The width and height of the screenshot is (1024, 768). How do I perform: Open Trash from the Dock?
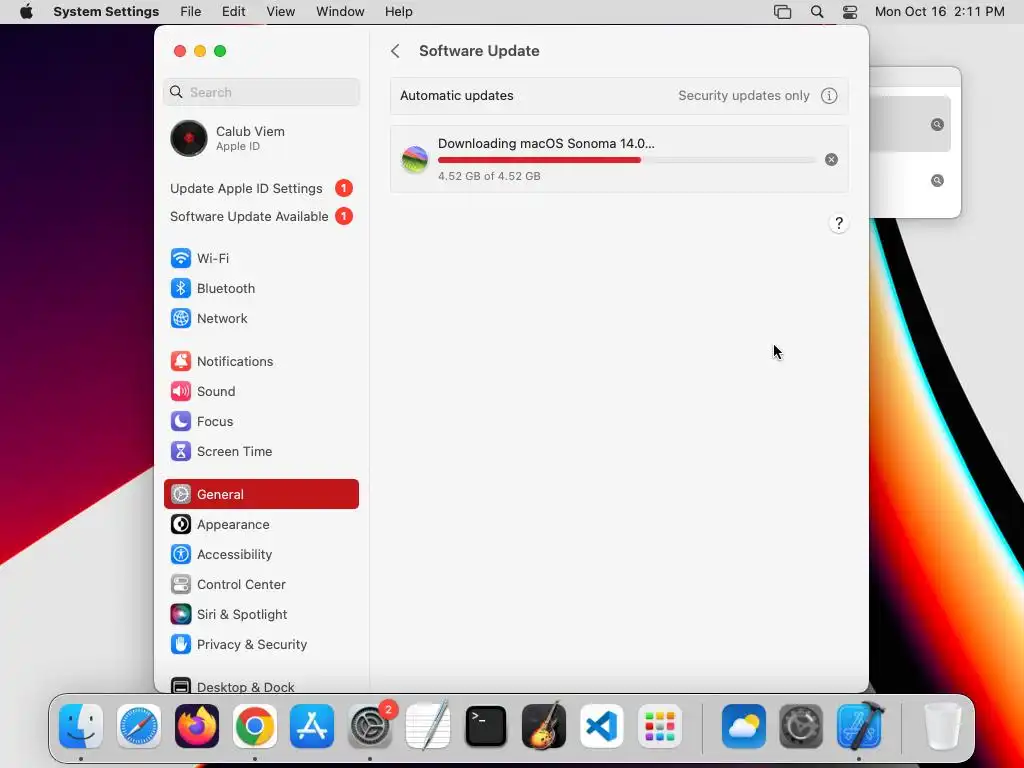click(944, 726)
